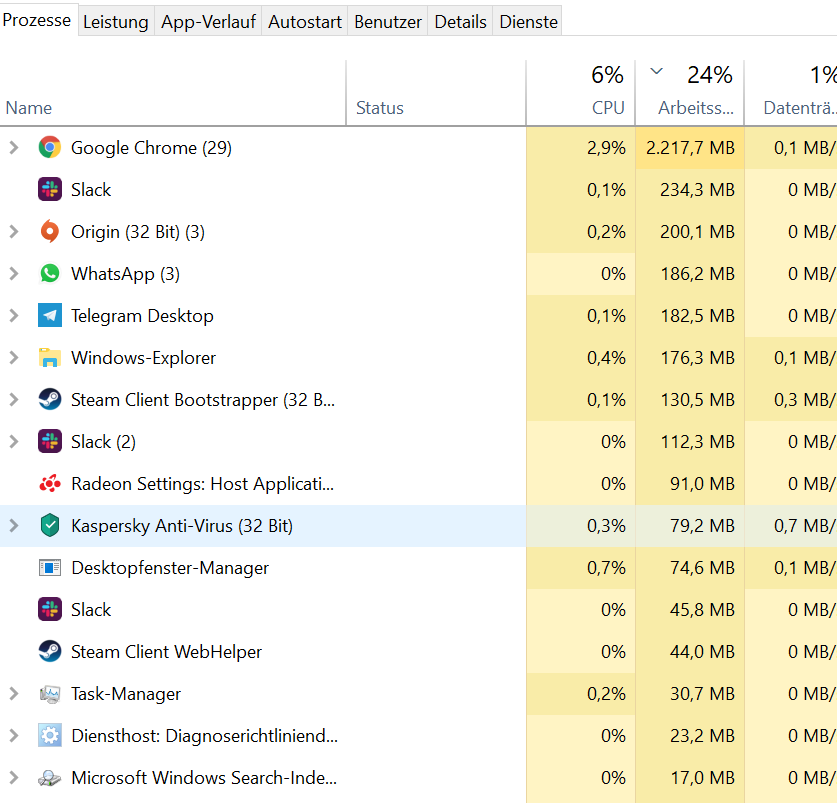Expand the Microsoft Windows Search-Indexer row
The height and width of the screenshot is (803, 837).
[x=14, y=777]
